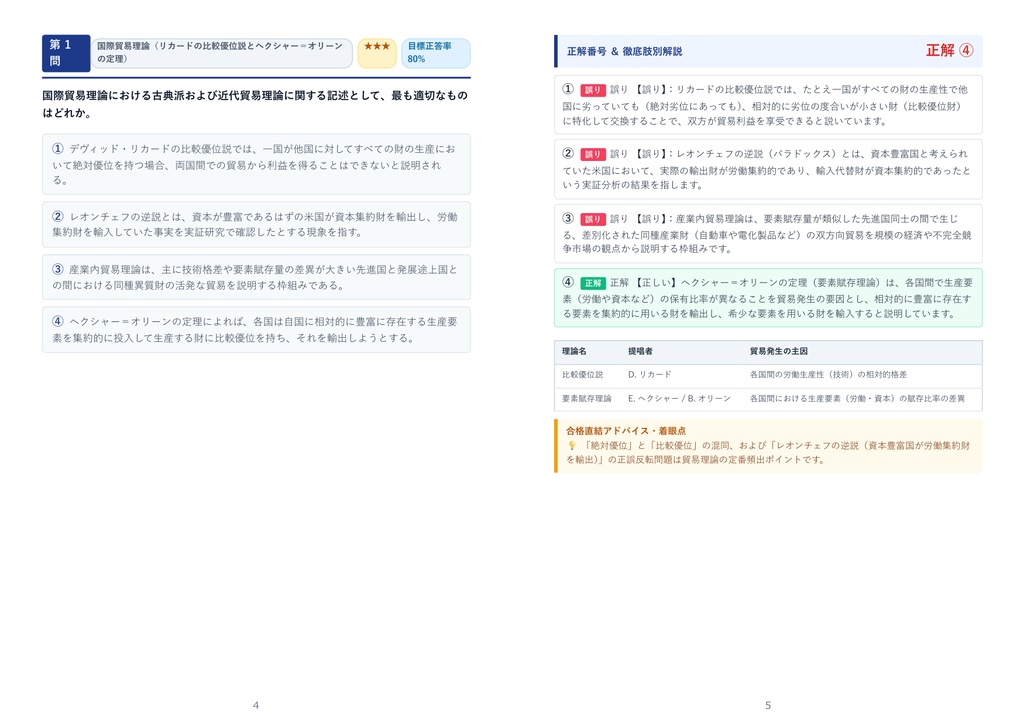Click the 貿易発生の主因 table column header
This screenshot has width=1024, height=727.
pos(778,351)
